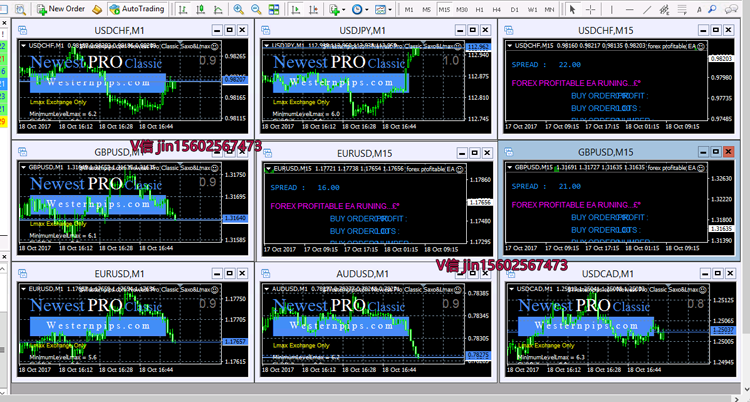Image resolution: width=750 pixels, height=402 pixels.
Task: Open the indicators list dropdown arrow
Action: (343, 10)
